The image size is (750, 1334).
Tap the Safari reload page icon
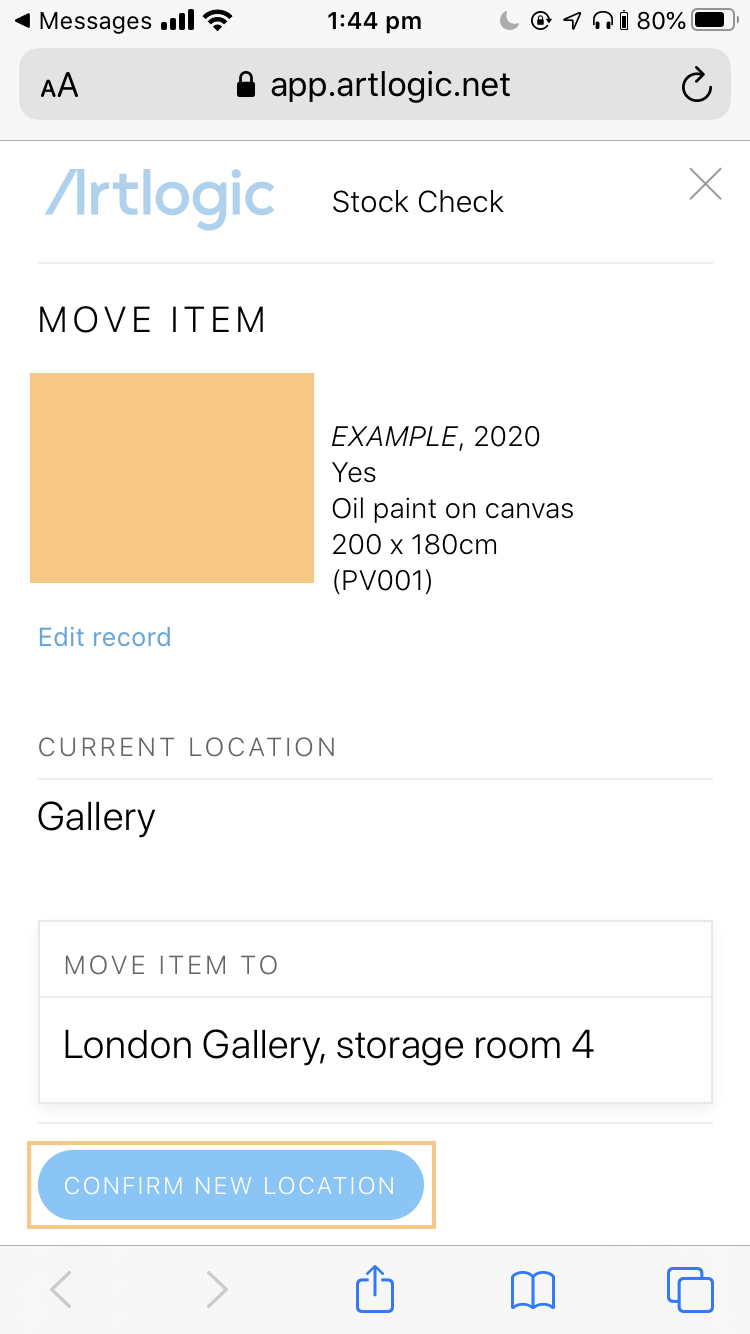pos(696,86)
